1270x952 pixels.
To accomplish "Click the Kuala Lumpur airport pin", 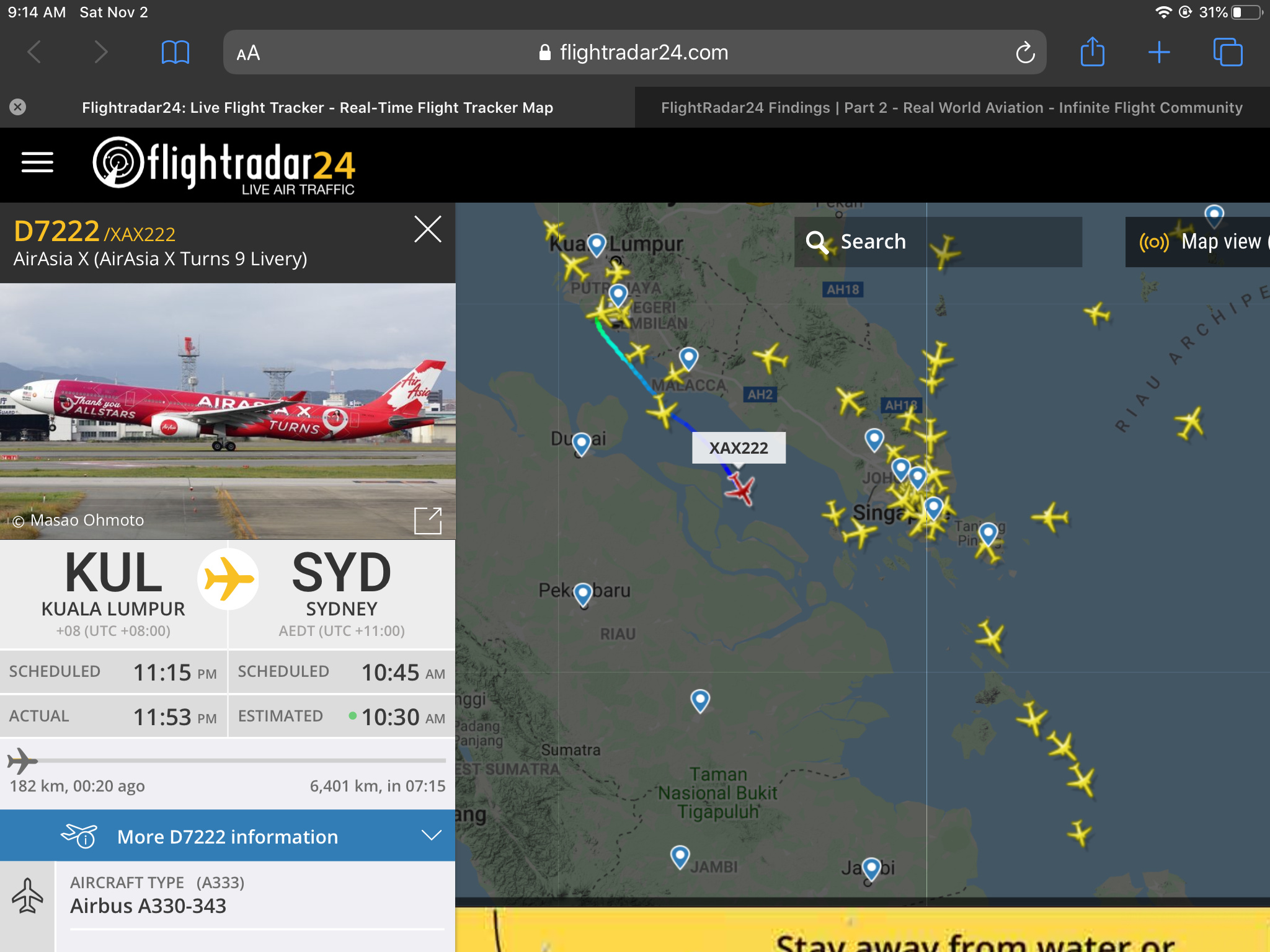I will pyautogui.click(x=597, y=245).
